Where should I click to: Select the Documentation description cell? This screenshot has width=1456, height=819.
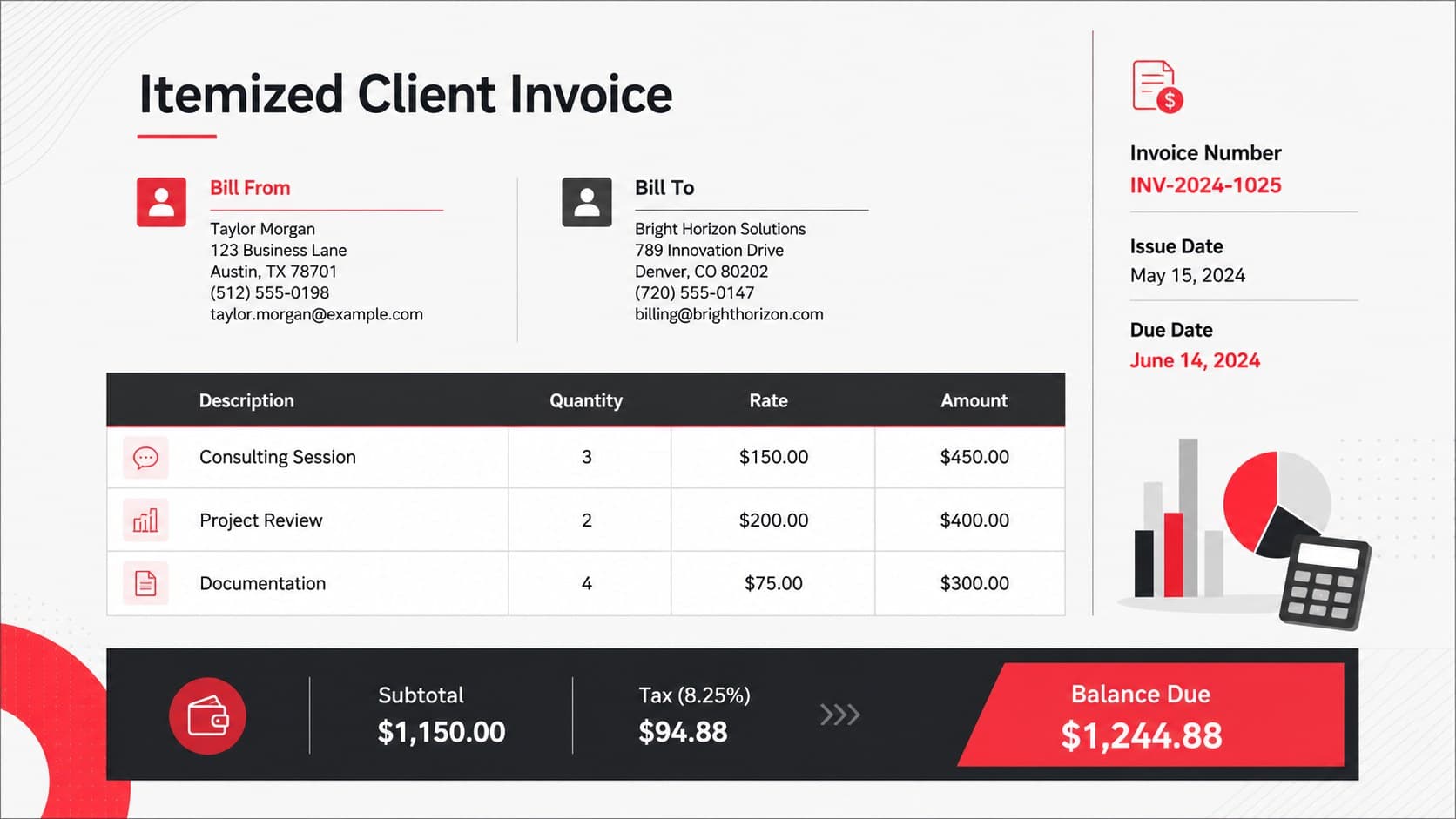pyautogui.click(x=307, y=583)
